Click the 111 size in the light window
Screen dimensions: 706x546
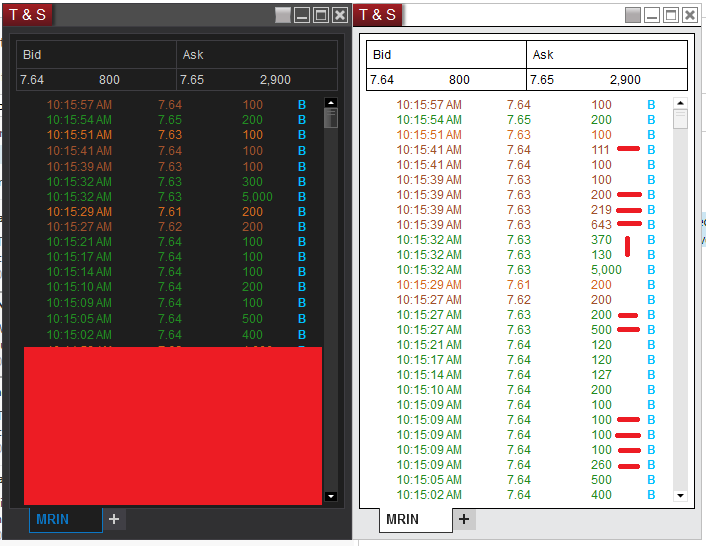click(601, 150)
